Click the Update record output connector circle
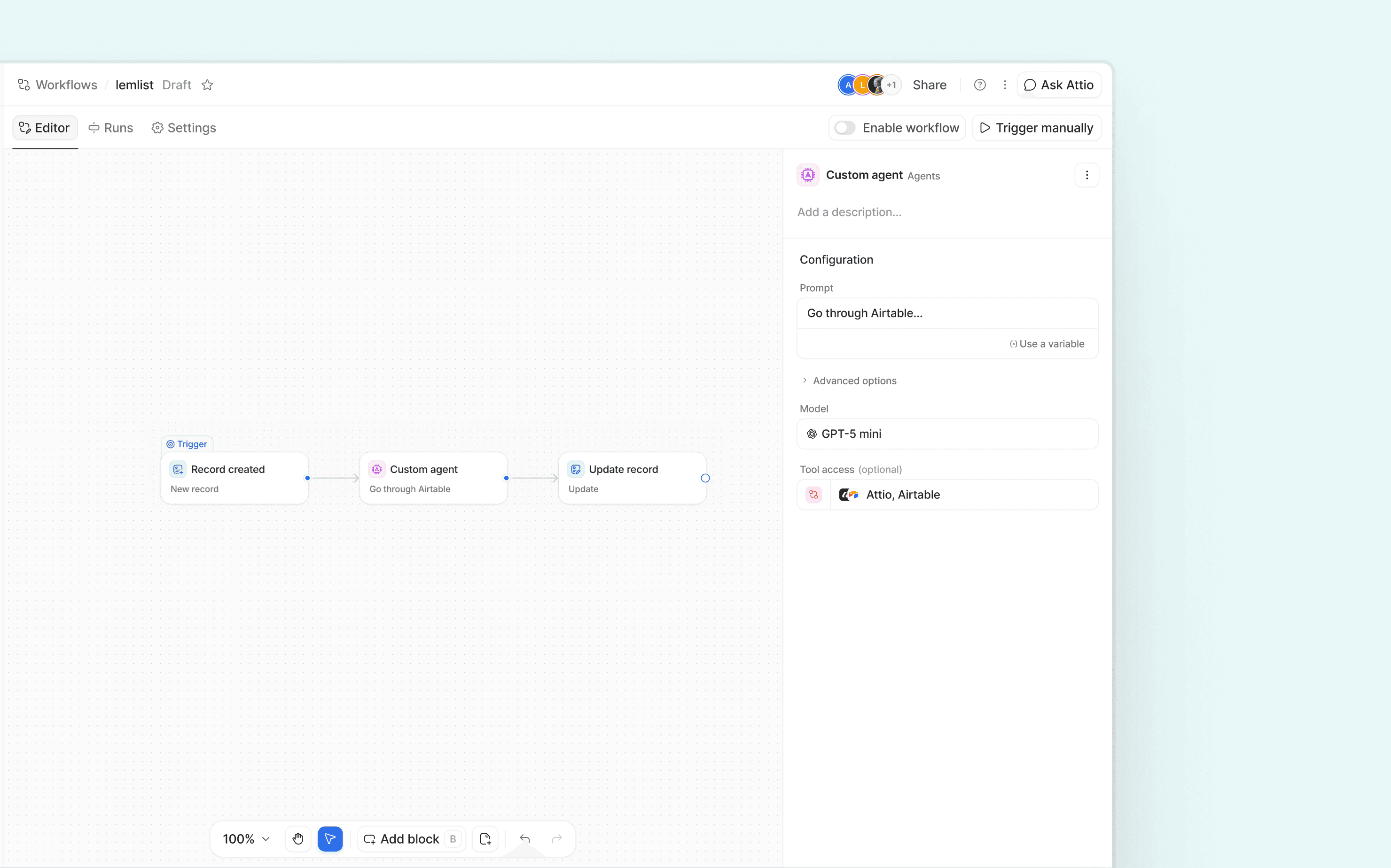 [x=705, y=478]
